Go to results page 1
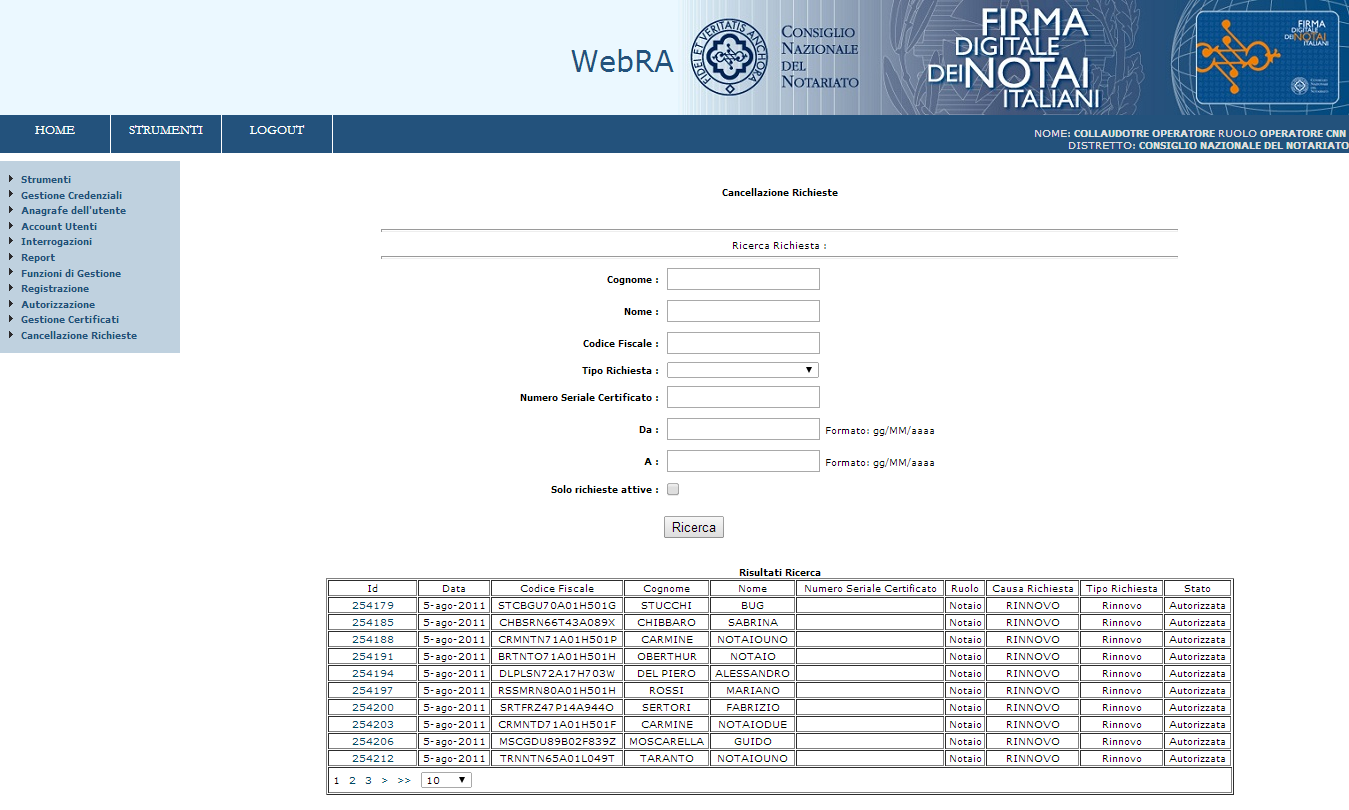The image size is (1349, 810). tap(337, 780)
